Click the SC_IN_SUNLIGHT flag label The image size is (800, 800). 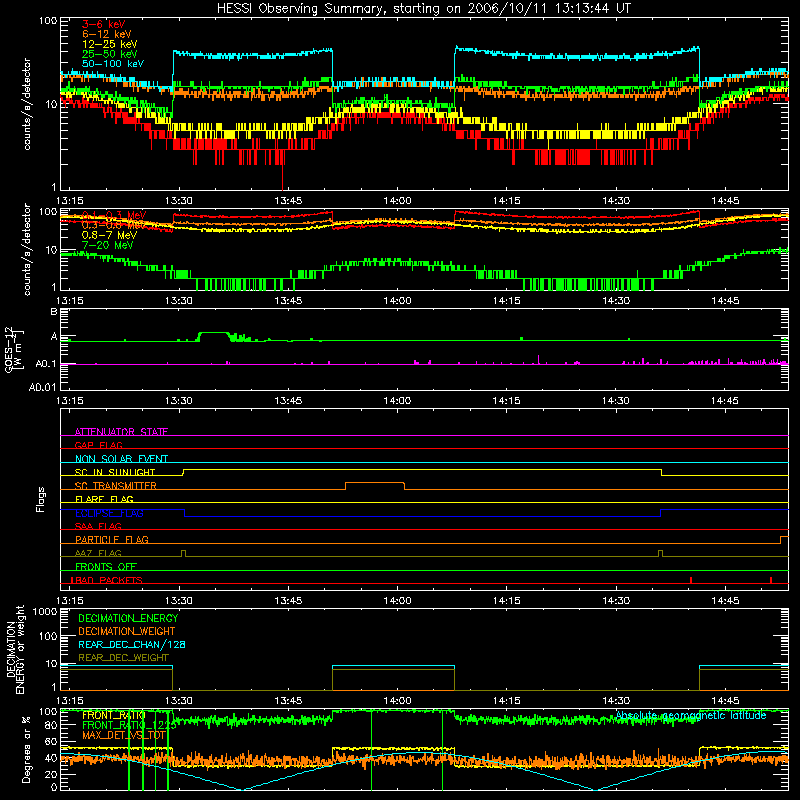click(x=115, y=472)
